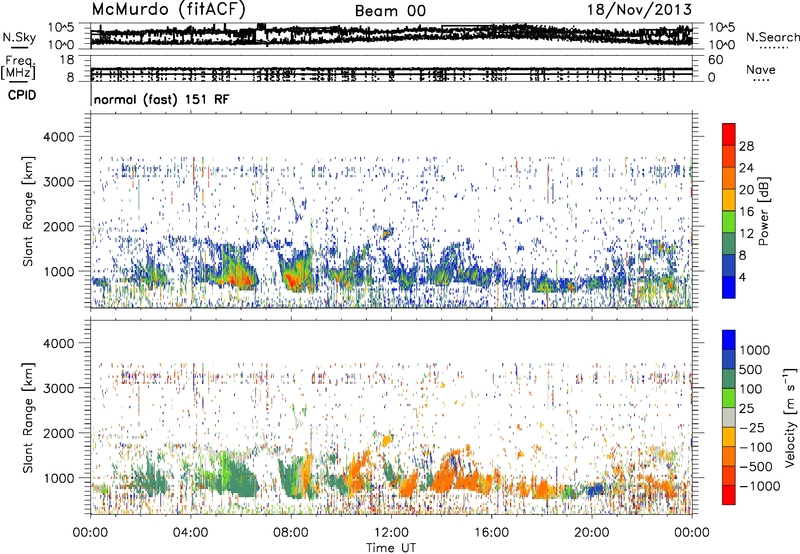
Task: Select Slant Range [km] label of power panel
Action: 28,211
